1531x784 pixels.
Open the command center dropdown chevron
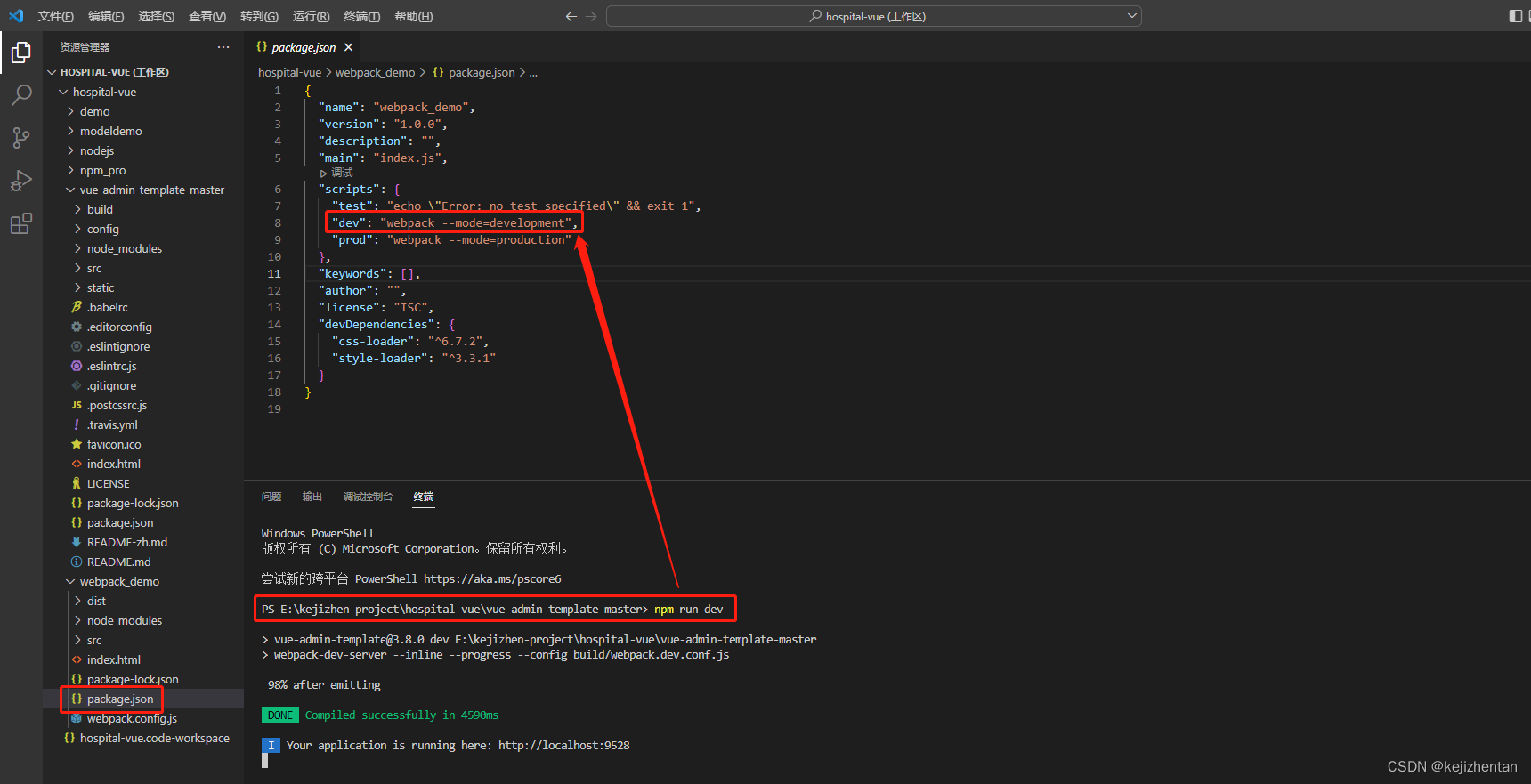click(1132, 16)
